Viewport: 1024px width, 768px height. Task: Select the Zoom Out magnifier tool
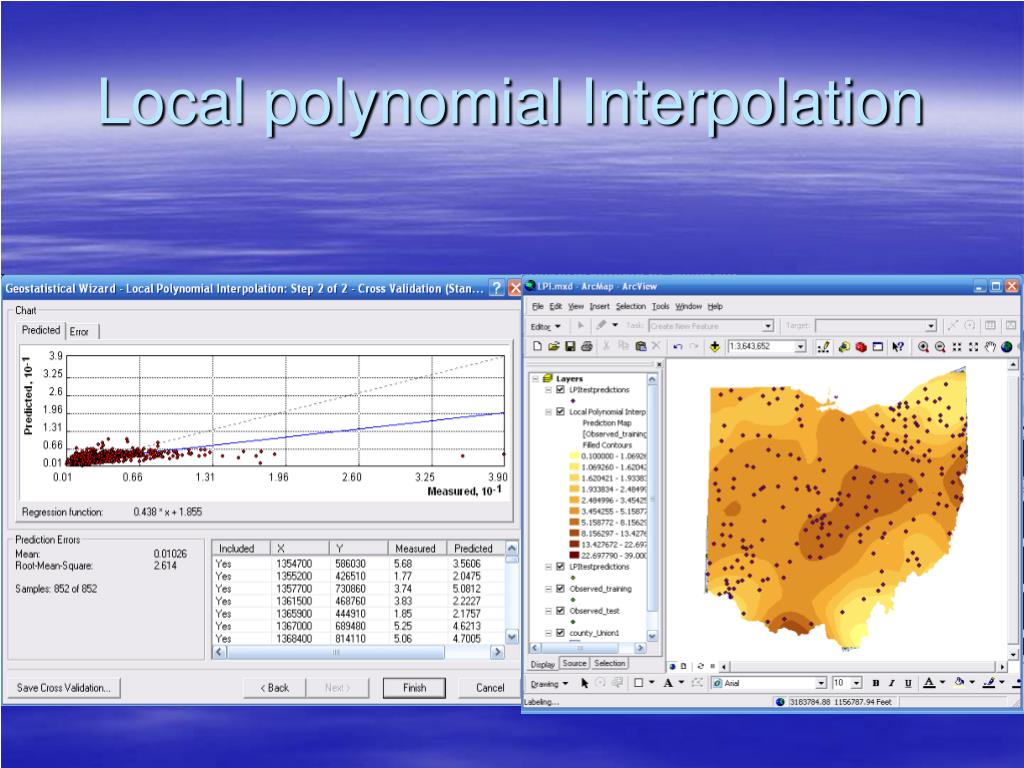click(x=940, y=347)
